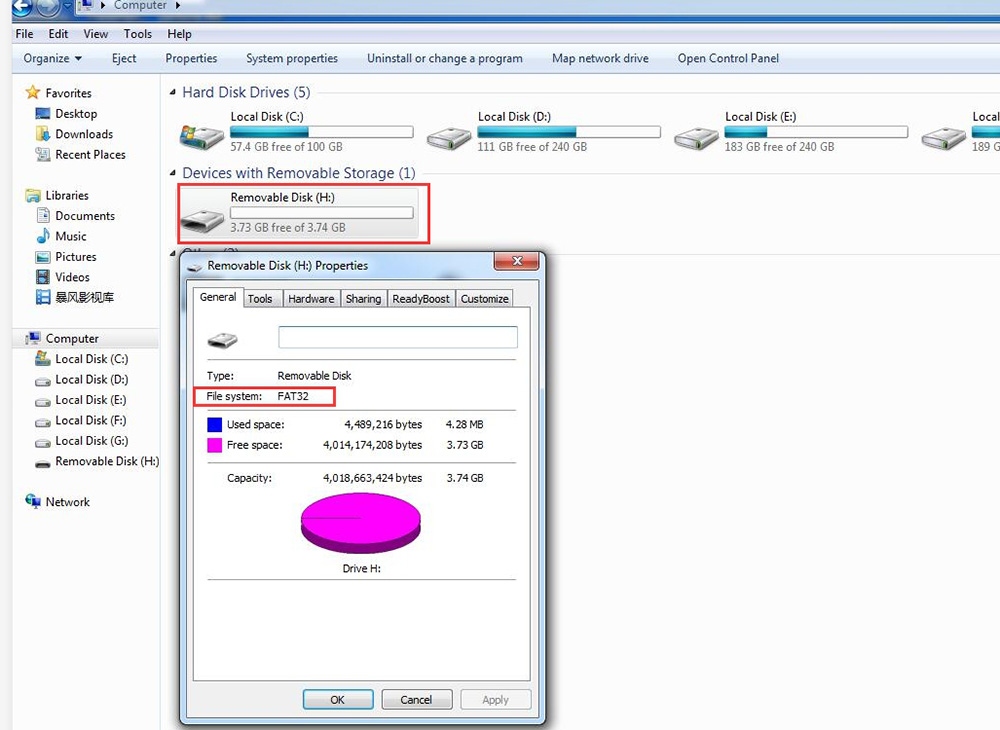Click Open Control Panel
The width and height of the screenshot is (1000, 730).
728,58
